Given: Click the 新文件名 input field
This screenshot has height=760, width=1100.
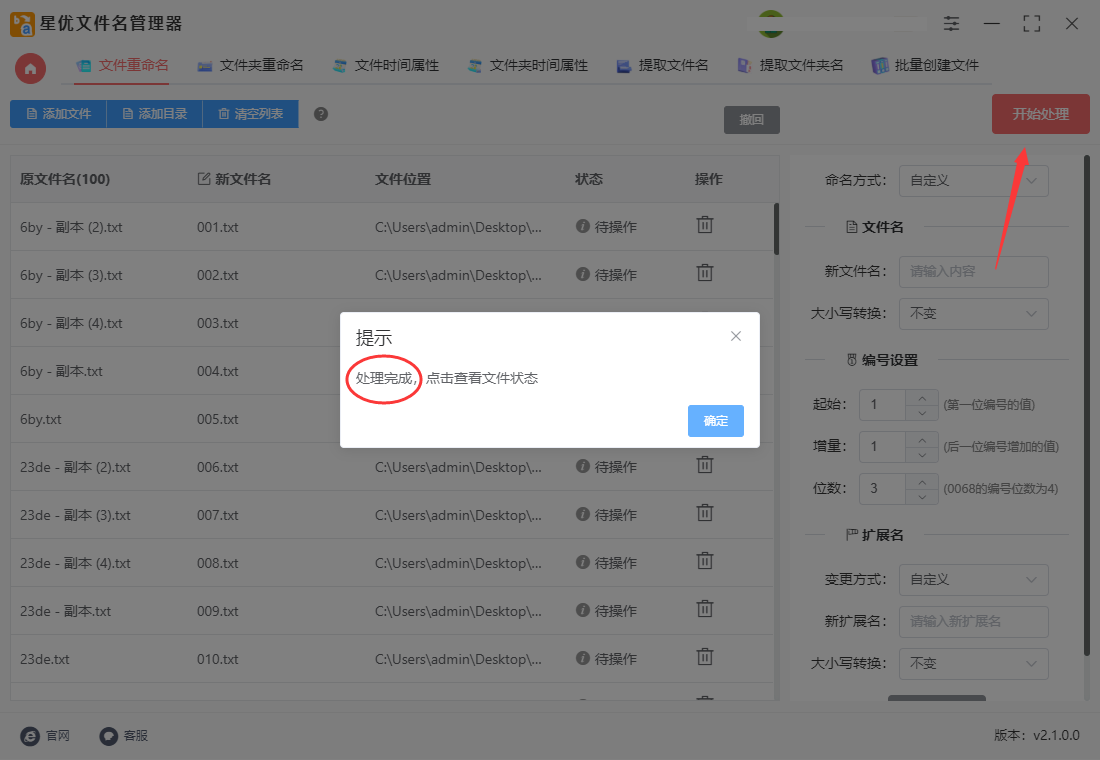Looking at the screenshot, I should (x=972, y=271).
